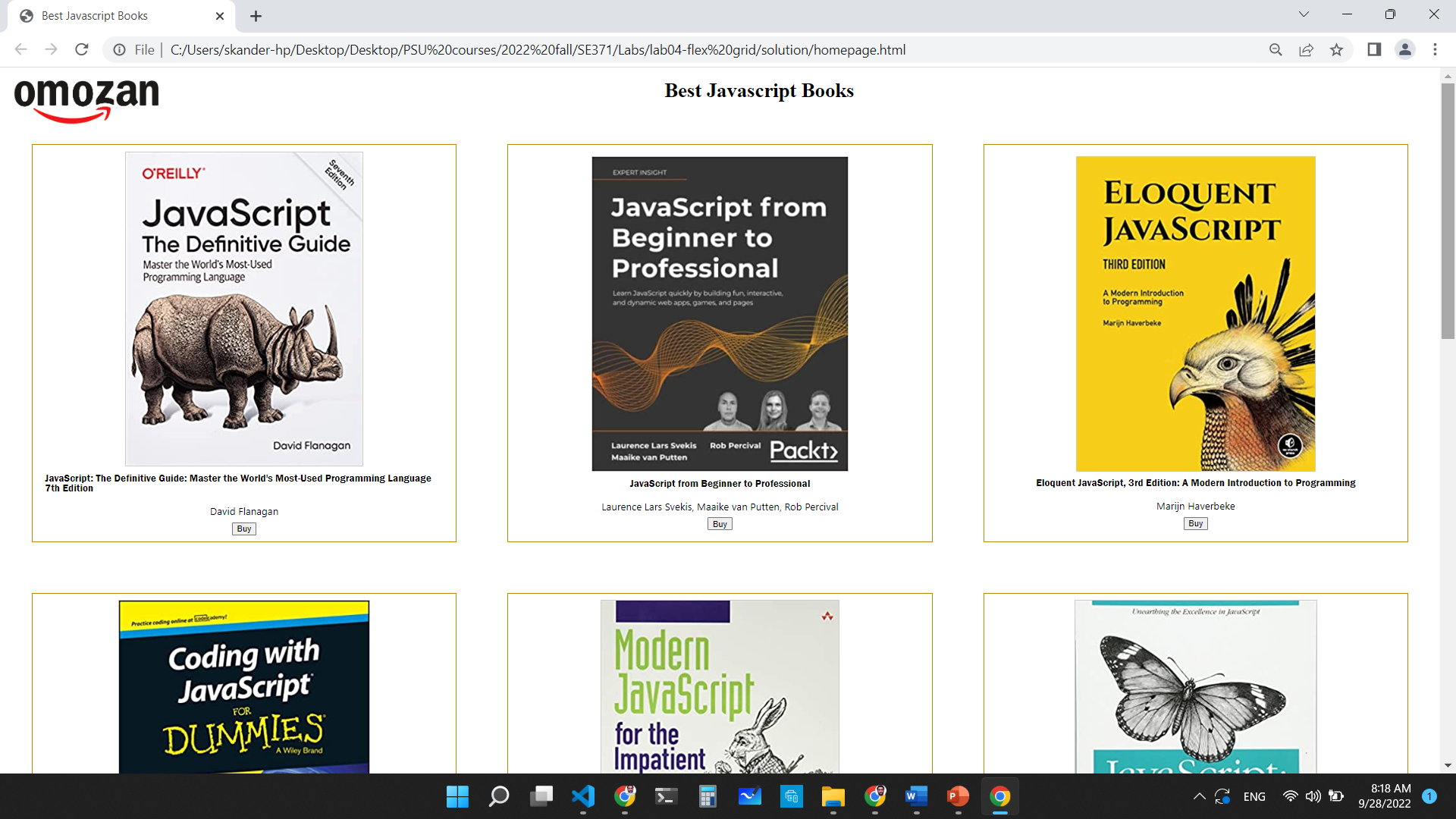Click the page vertical scrollbar thumb
The width and height of the screenshot is (1456, 819).
(x=1448, y=212)
